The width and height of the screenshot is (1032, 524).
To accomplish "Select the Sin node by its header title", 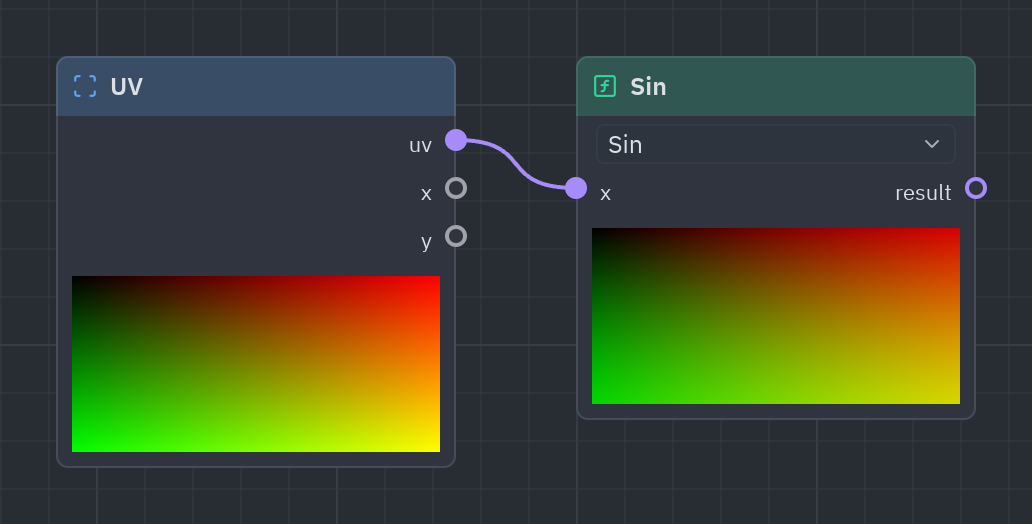I will point(648,87).
